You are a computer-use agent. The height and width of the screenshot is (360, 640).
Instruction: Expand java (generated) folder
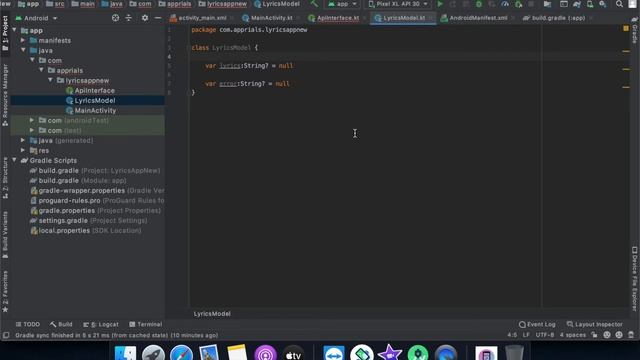click(x=23, y=140)
